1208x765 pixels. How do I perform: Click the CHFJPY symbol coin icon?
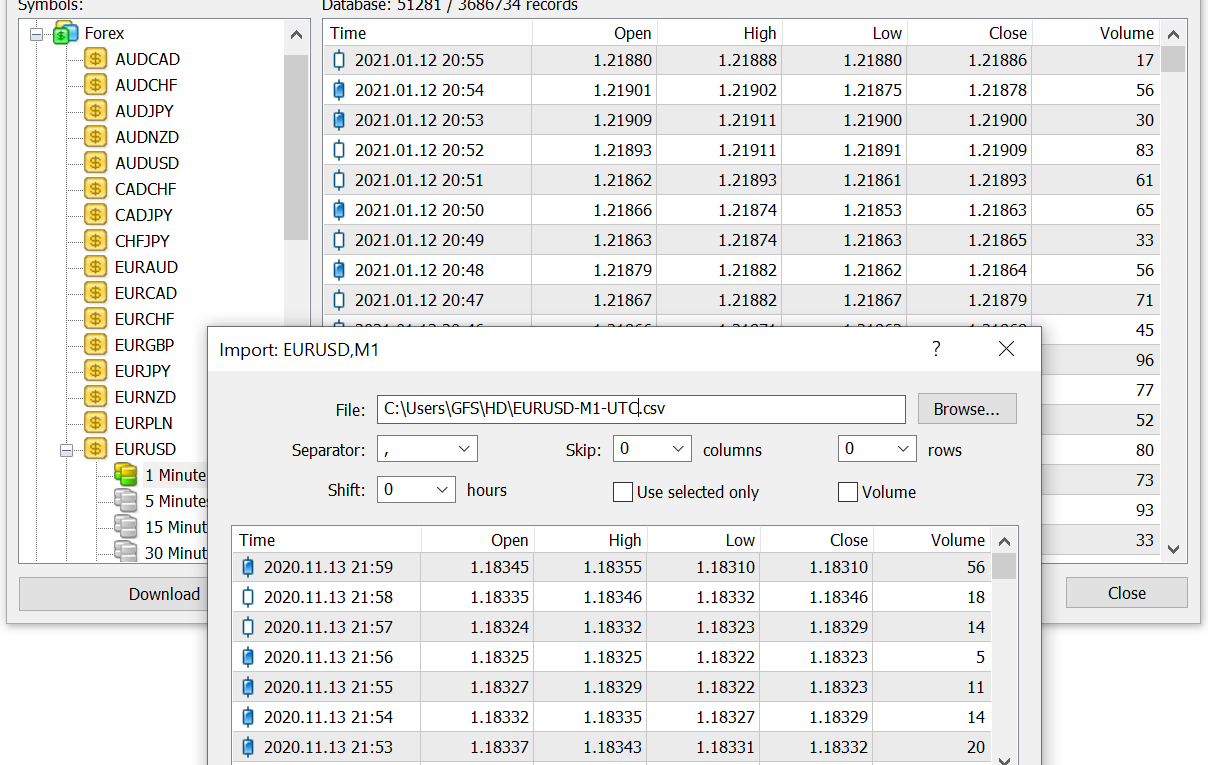coord(95,241)
